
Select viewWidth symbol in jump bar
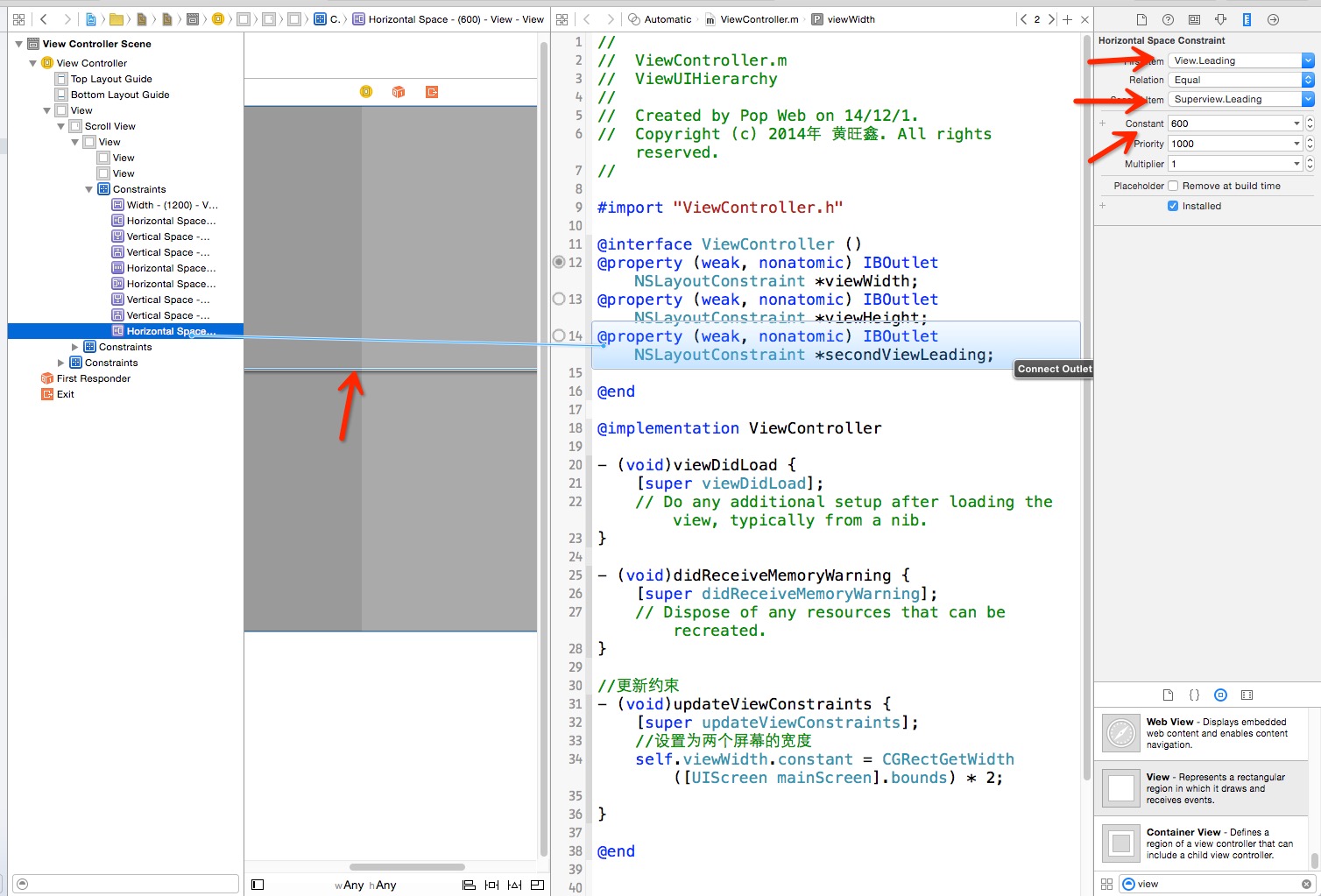tap(843, 19)
